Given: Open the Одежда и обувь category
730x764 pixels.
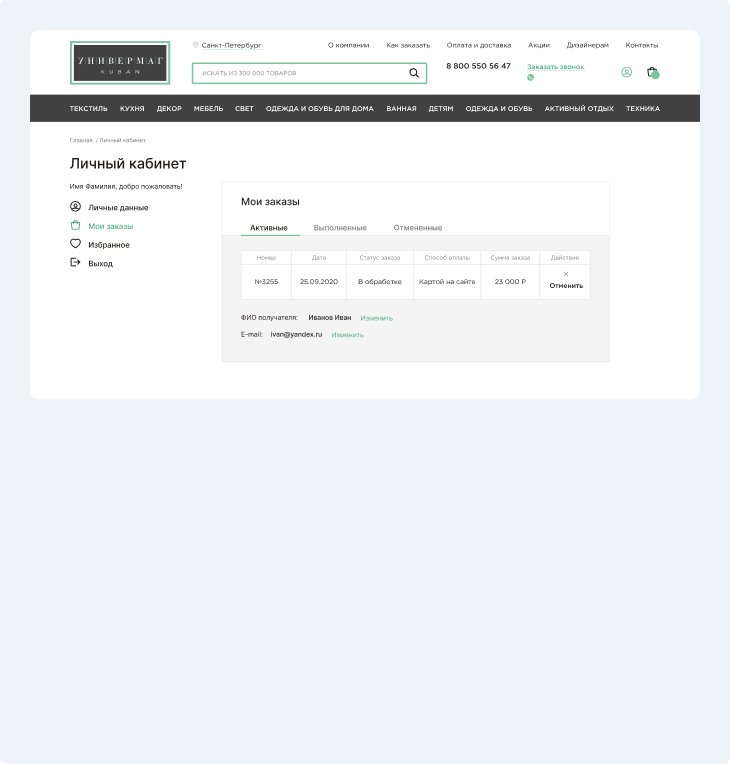Looking at the screenshot, I should point(499,109).
